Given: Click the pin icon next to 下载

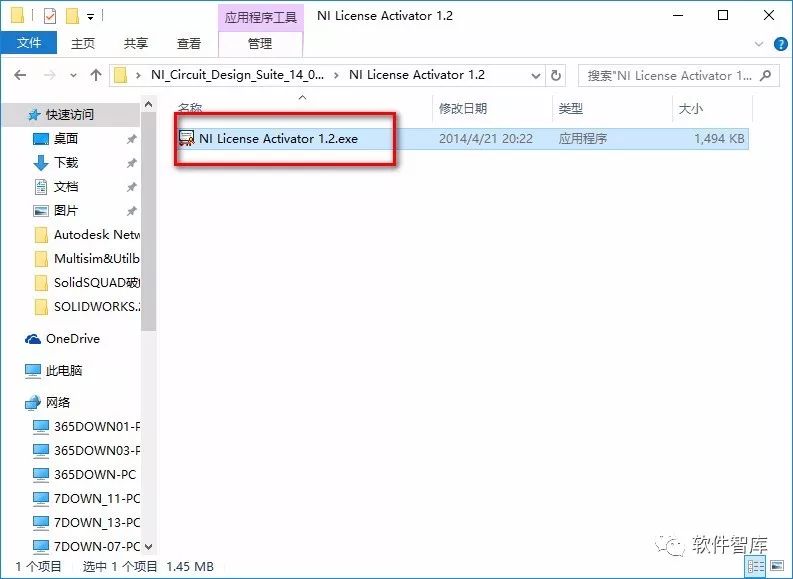Looking at the screenshot, I should 131,163.
